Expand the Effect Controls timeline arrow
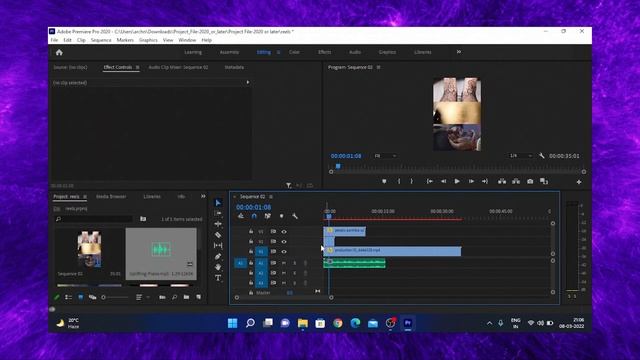Viewport: 640px width, 360px height. pos(248,82)
